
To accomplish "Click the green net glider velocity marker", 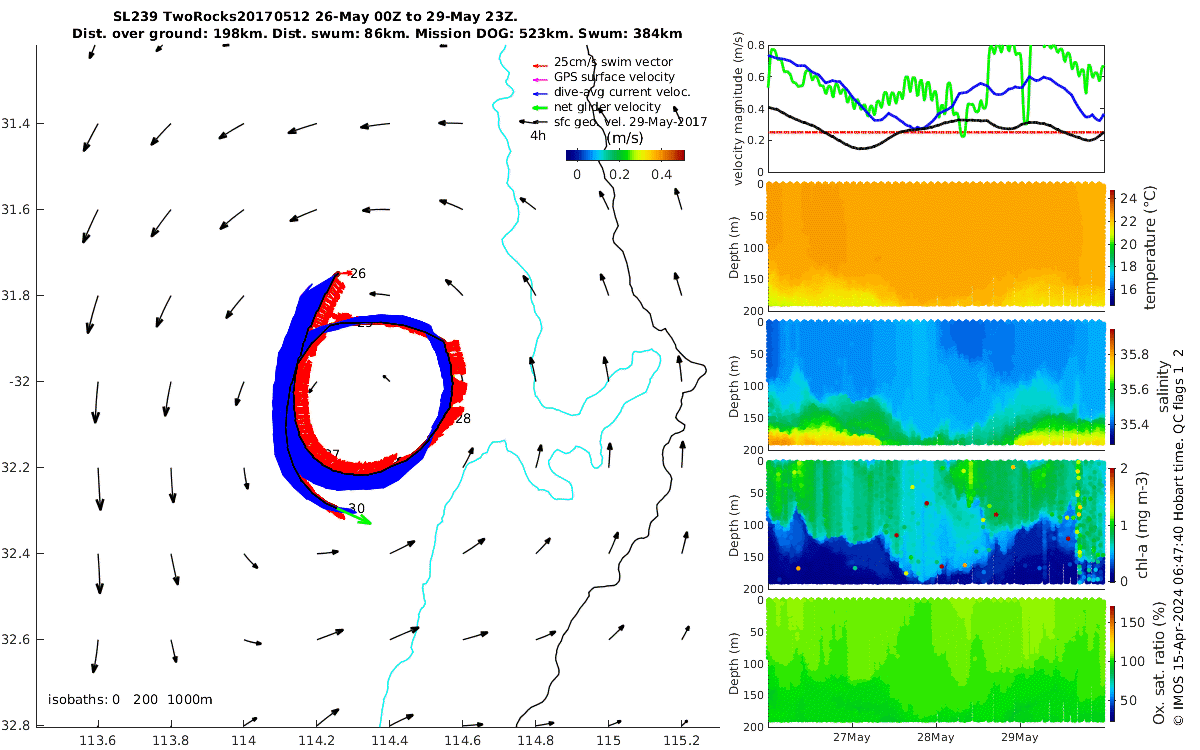I will click(x=540, y=107).
